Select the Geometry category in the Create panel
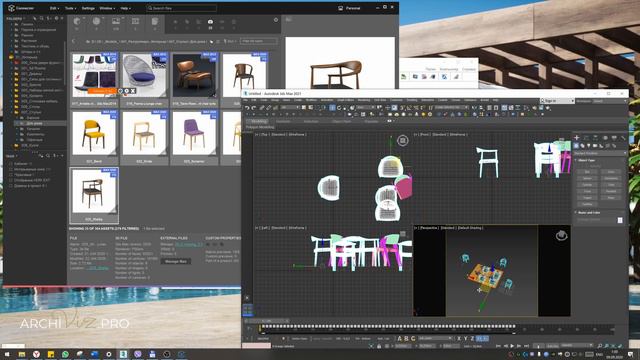The height and width of the screenshot is (360, 640). pos(576,145)
